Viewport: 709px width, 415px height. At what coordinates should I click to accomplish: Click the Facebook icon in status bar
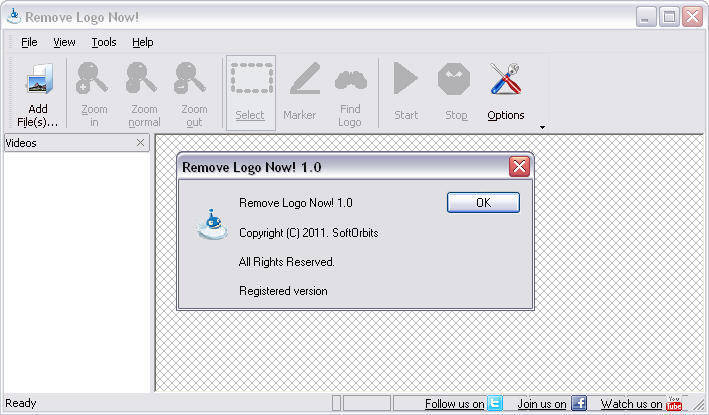click(579, 403)
